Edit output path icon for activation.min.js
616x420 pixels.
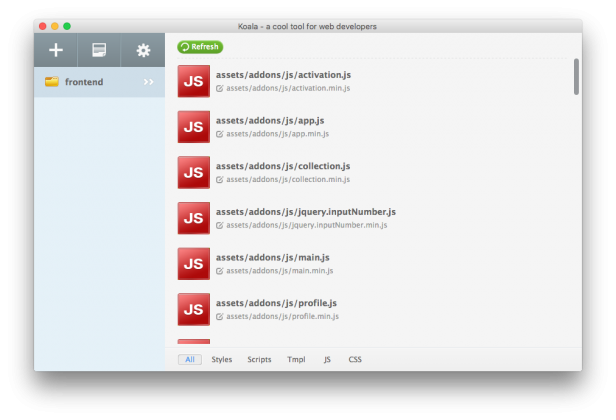220,88
